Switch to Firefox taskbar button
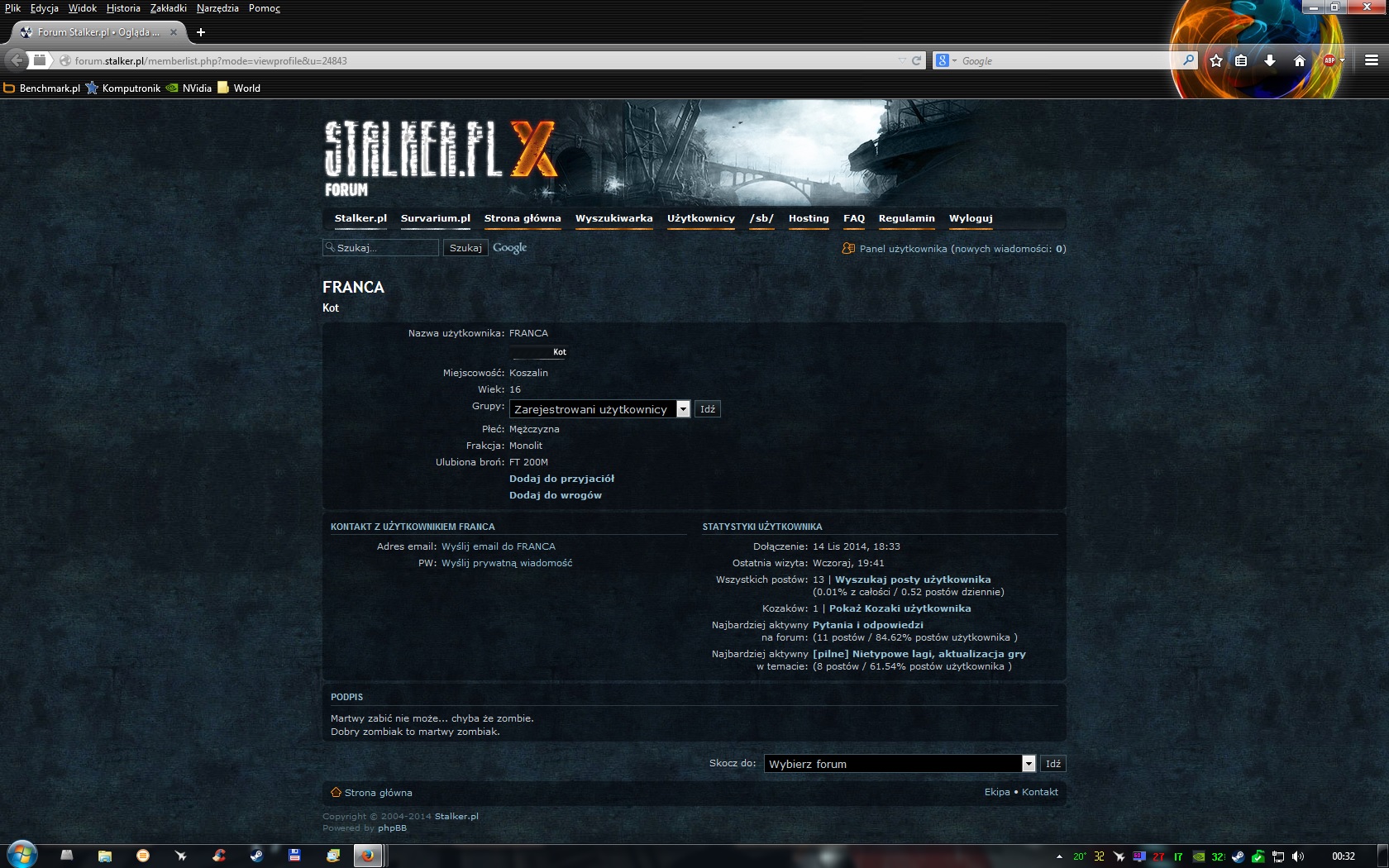1389x868 pixels. 367,856
